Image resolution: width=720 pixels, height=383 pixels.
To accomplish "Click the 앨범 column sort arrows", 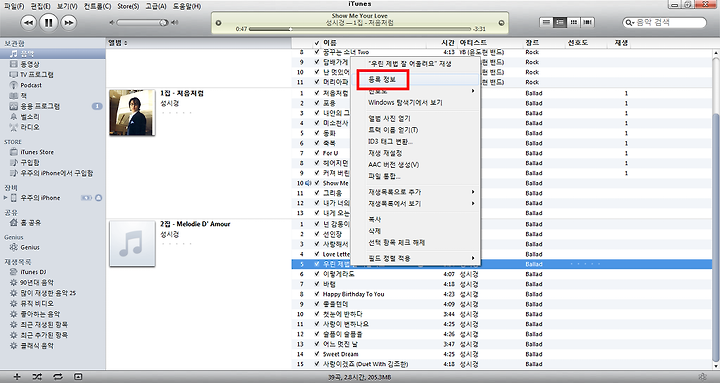I will tap(126, 43).
